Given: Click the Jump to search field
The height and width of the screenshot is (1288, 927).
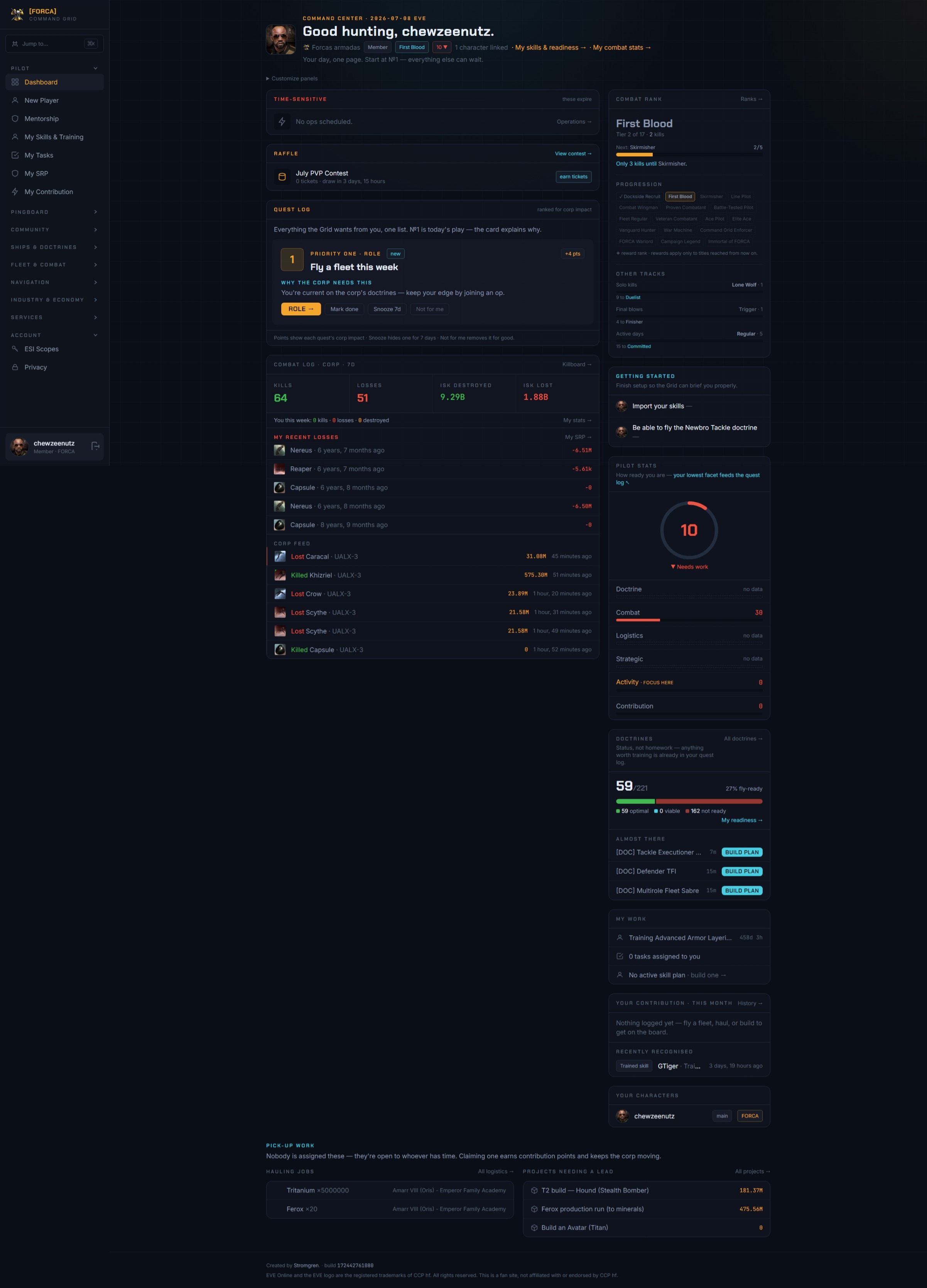Looking at the screenshot, I should (x=54, y=44).
